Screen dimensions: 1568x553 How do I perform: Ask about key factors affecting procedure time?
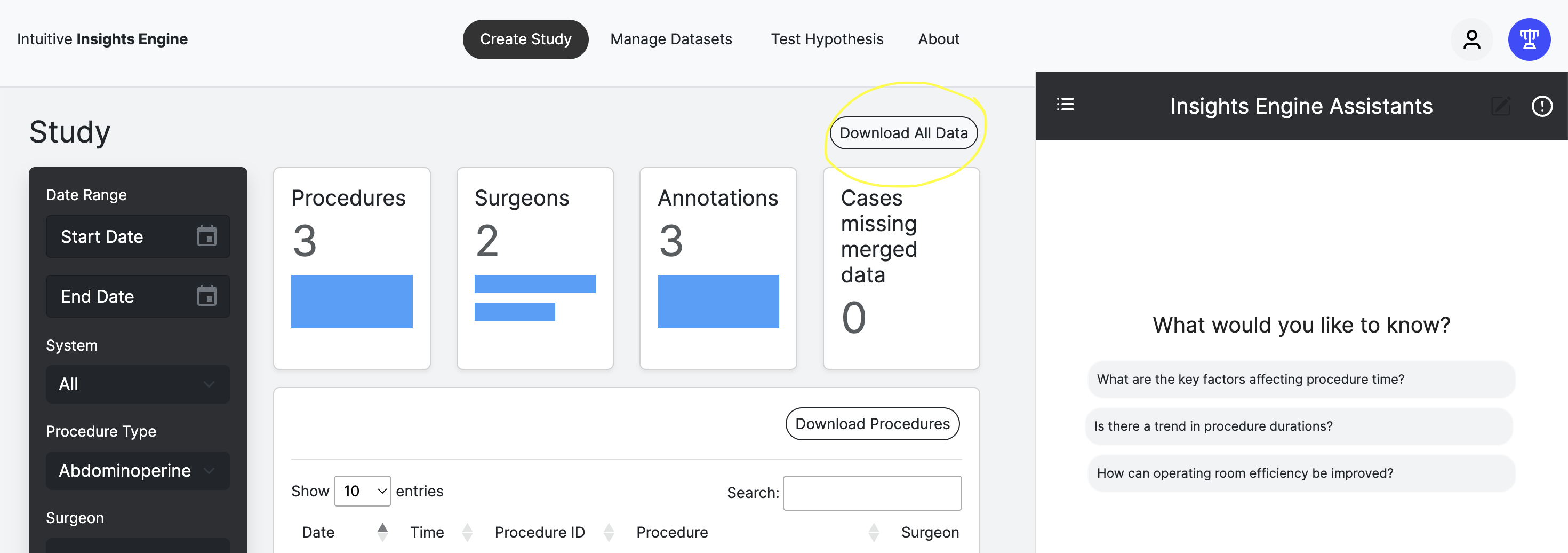pos(1301,380)
